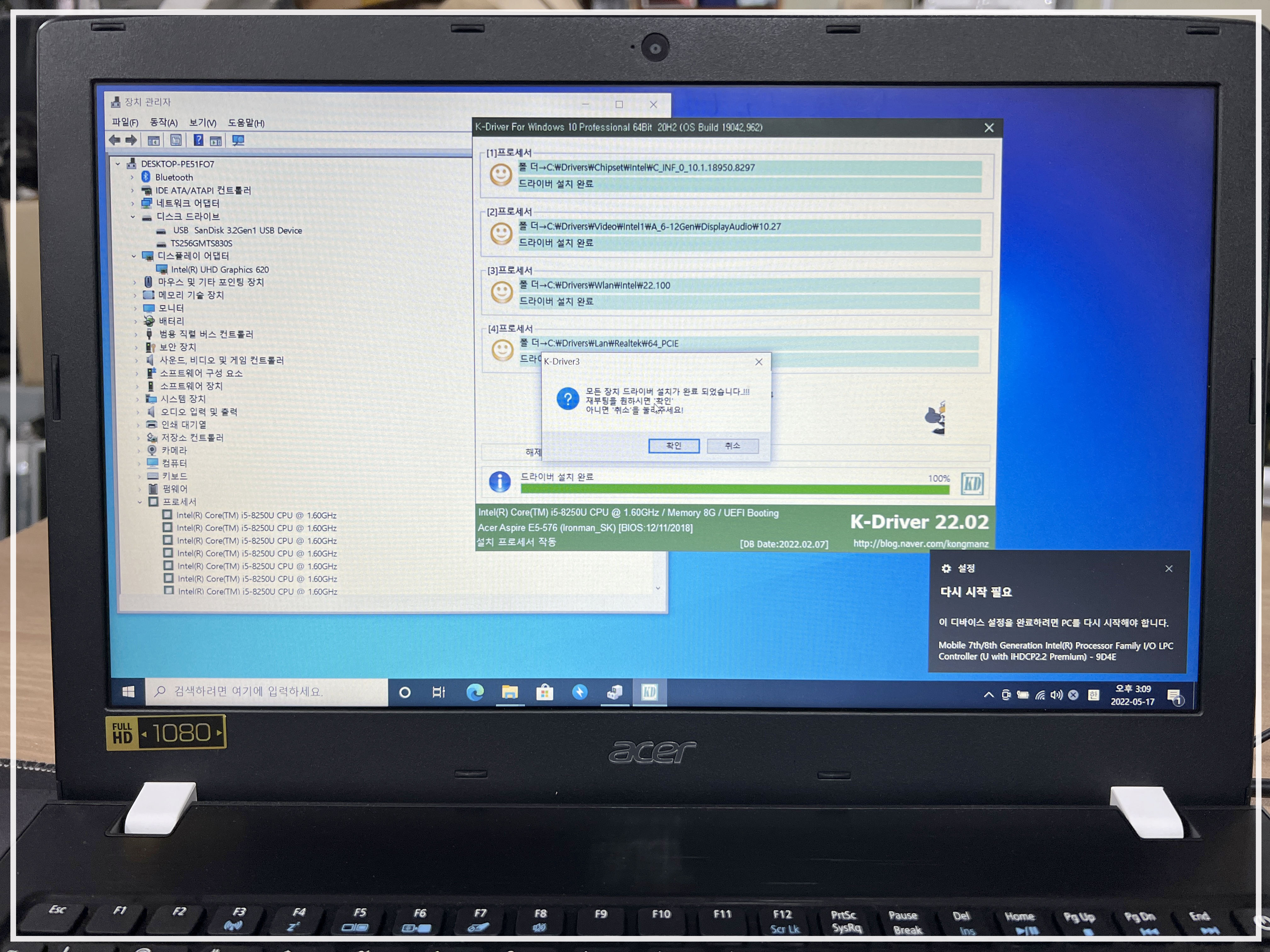Click the back arrow in Device Manager toolbar
The width and height of the screenshot is (1270, 952).
point(115,140)
